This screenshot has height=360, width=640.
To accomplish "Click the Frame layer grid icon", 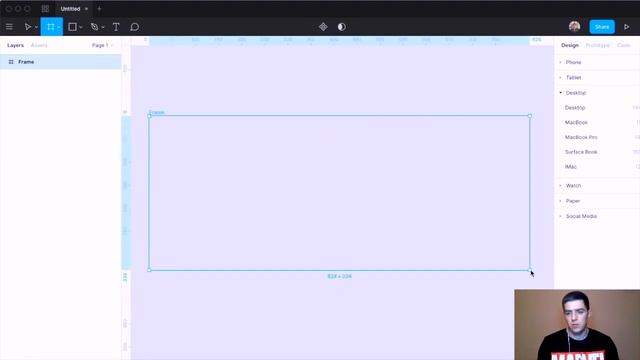I will tap(11, 62).
